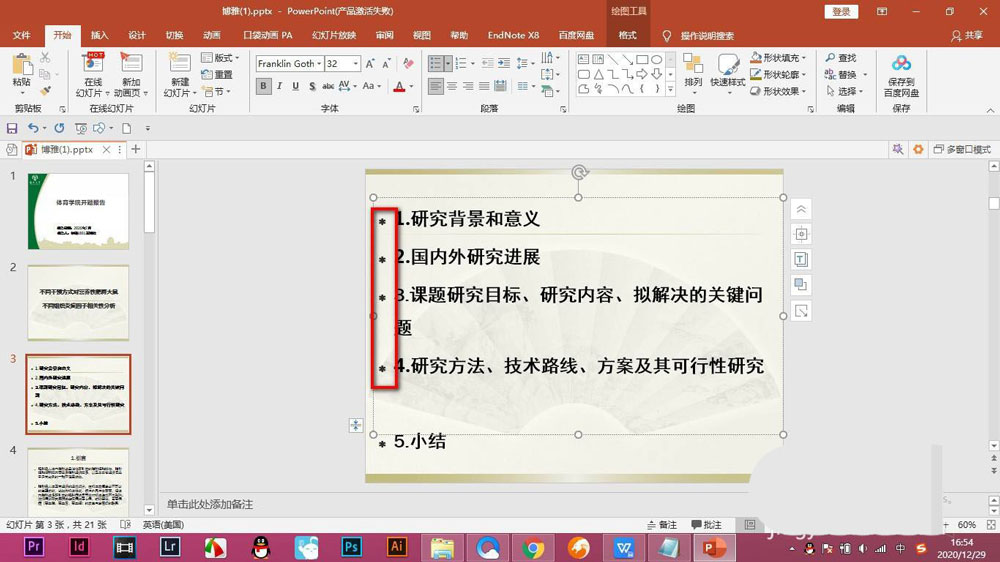
Task: Click the 新加动画页 animation page icon
Action: tap(131, 64)
